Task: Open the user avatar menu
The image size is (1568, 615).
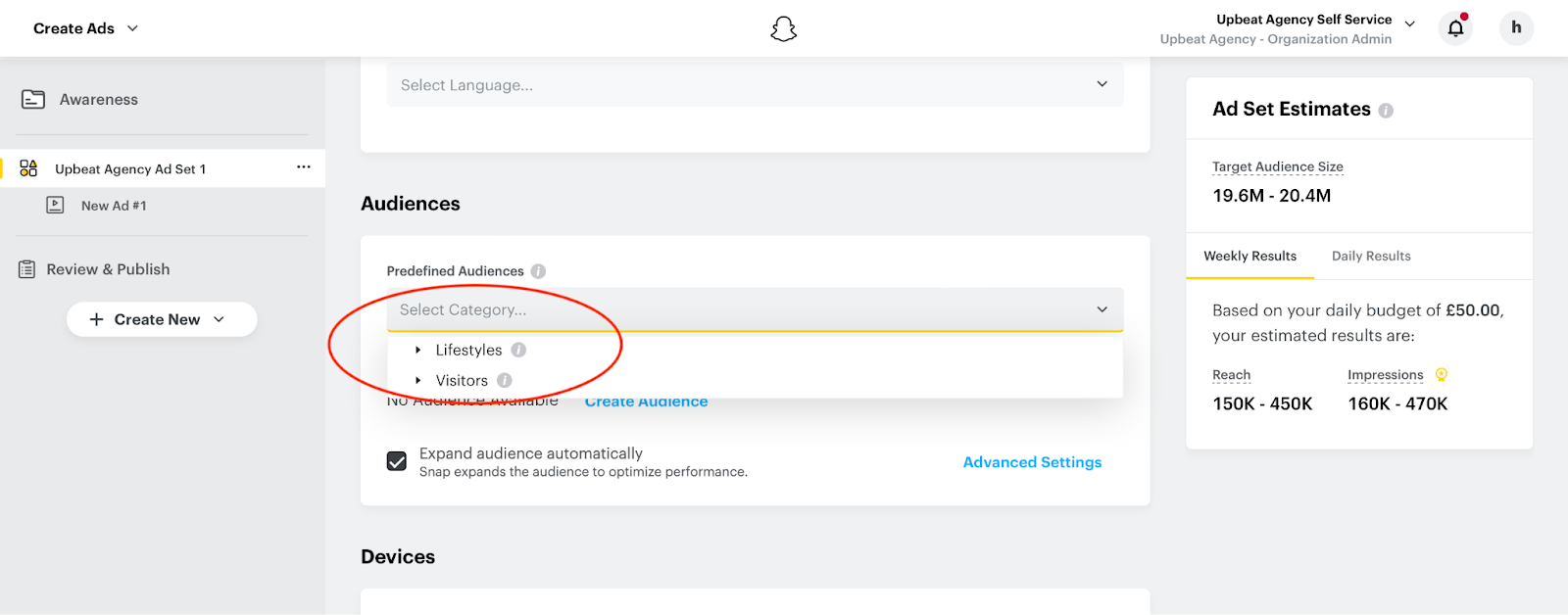Action: click(x=1516, y=27)
